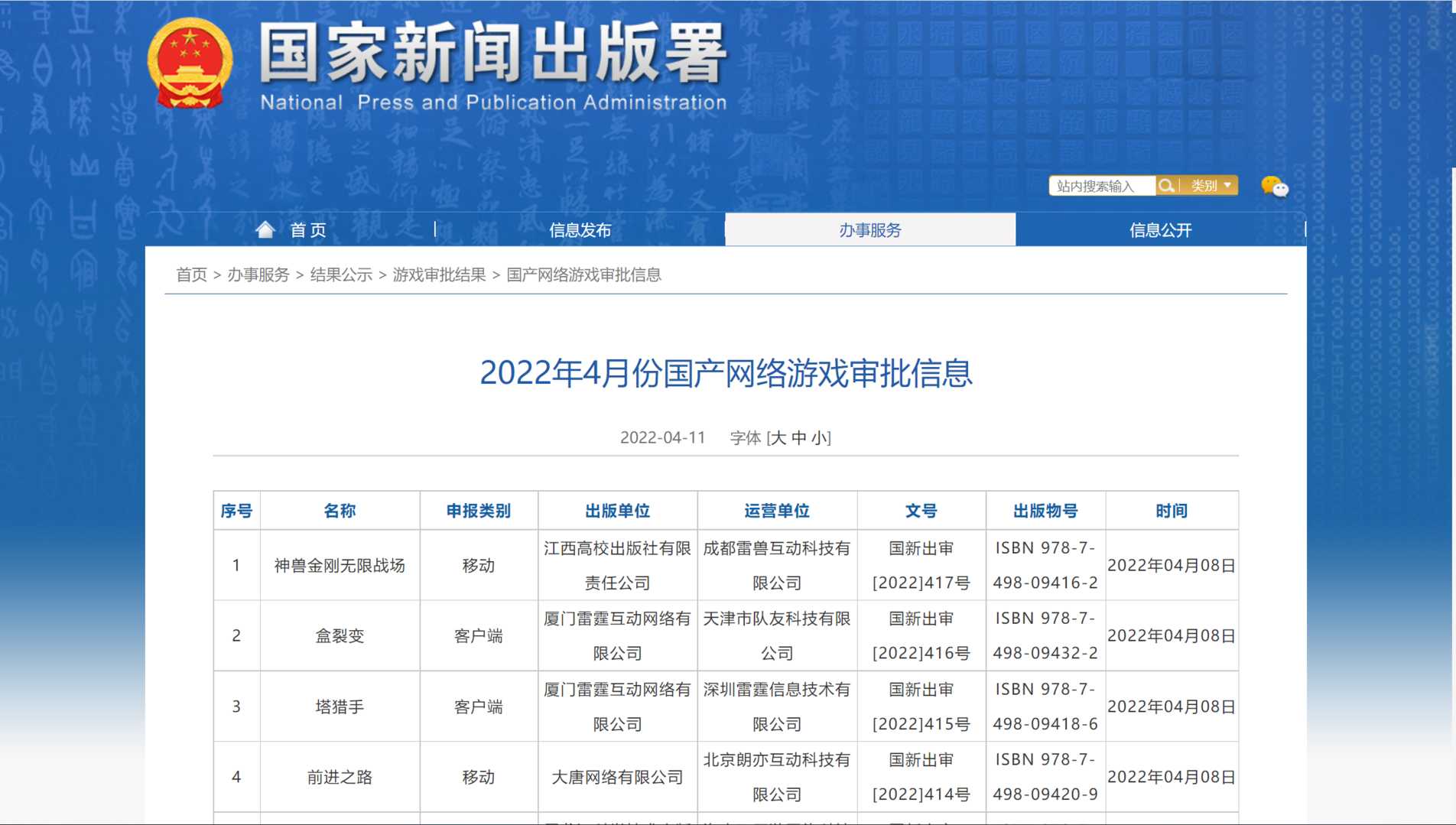Click the 国产网络游戏审批信息 breadcrumb text

pyautogui.click(x=585, y=274)
